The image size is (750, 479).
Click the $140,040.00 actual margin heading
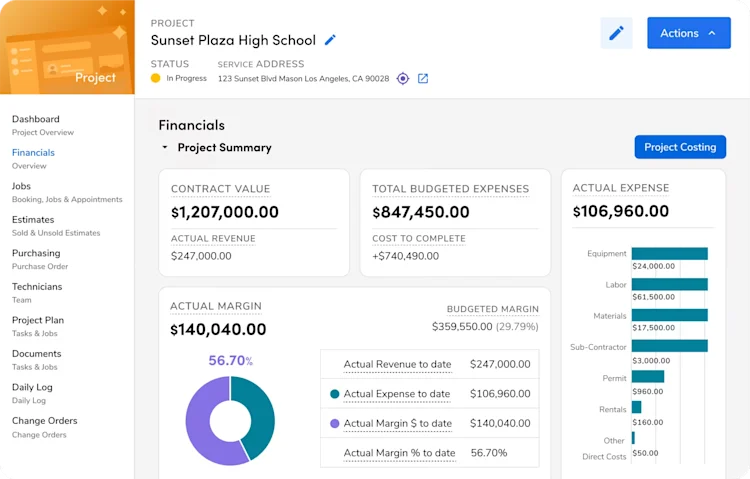tap(218, 329)
